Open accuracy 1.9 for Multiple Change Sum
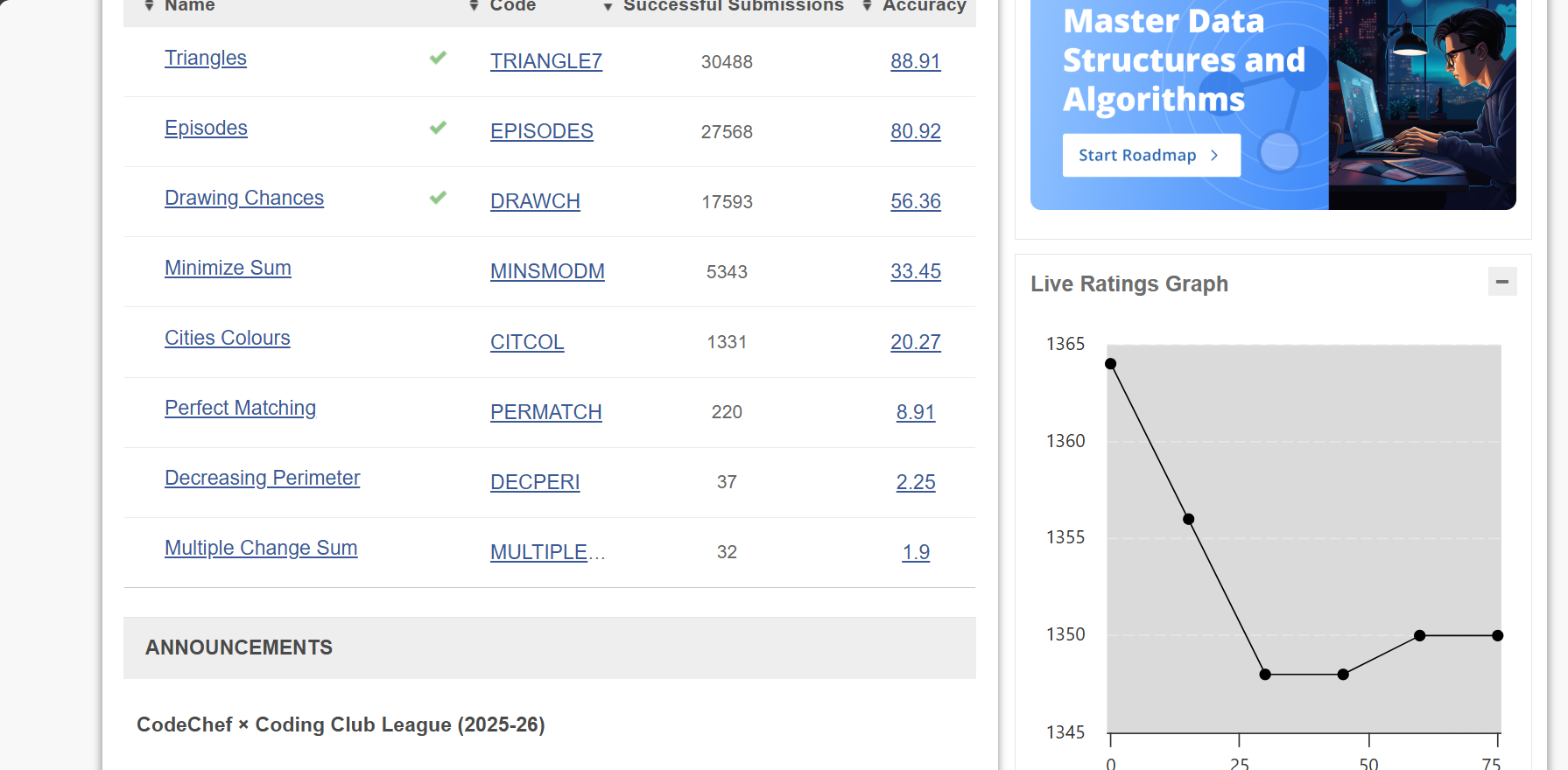 (x=916, y=552)
